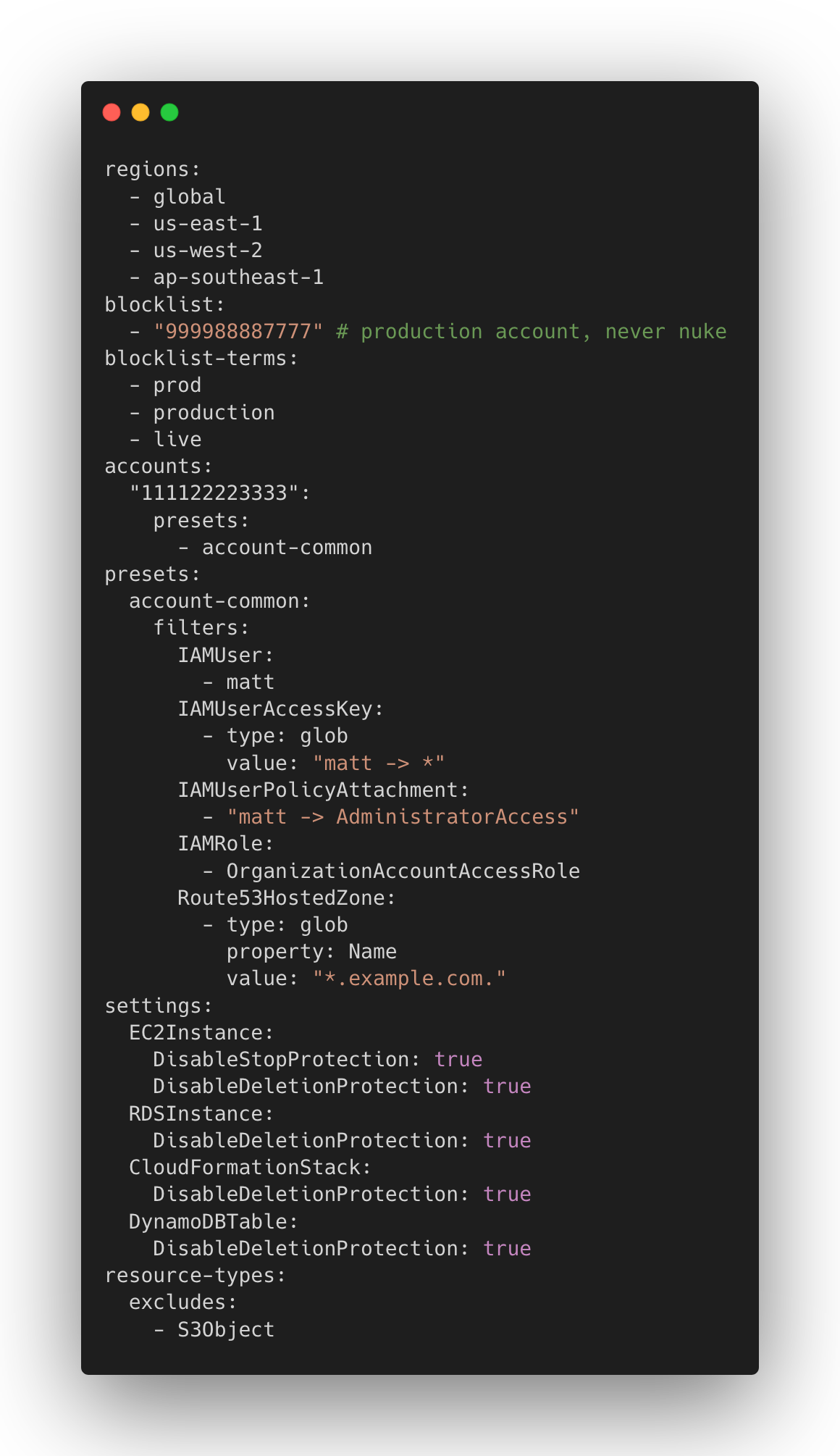Click the production account comment text
This screenshot has height=1456, width=840.
point(532,332)
